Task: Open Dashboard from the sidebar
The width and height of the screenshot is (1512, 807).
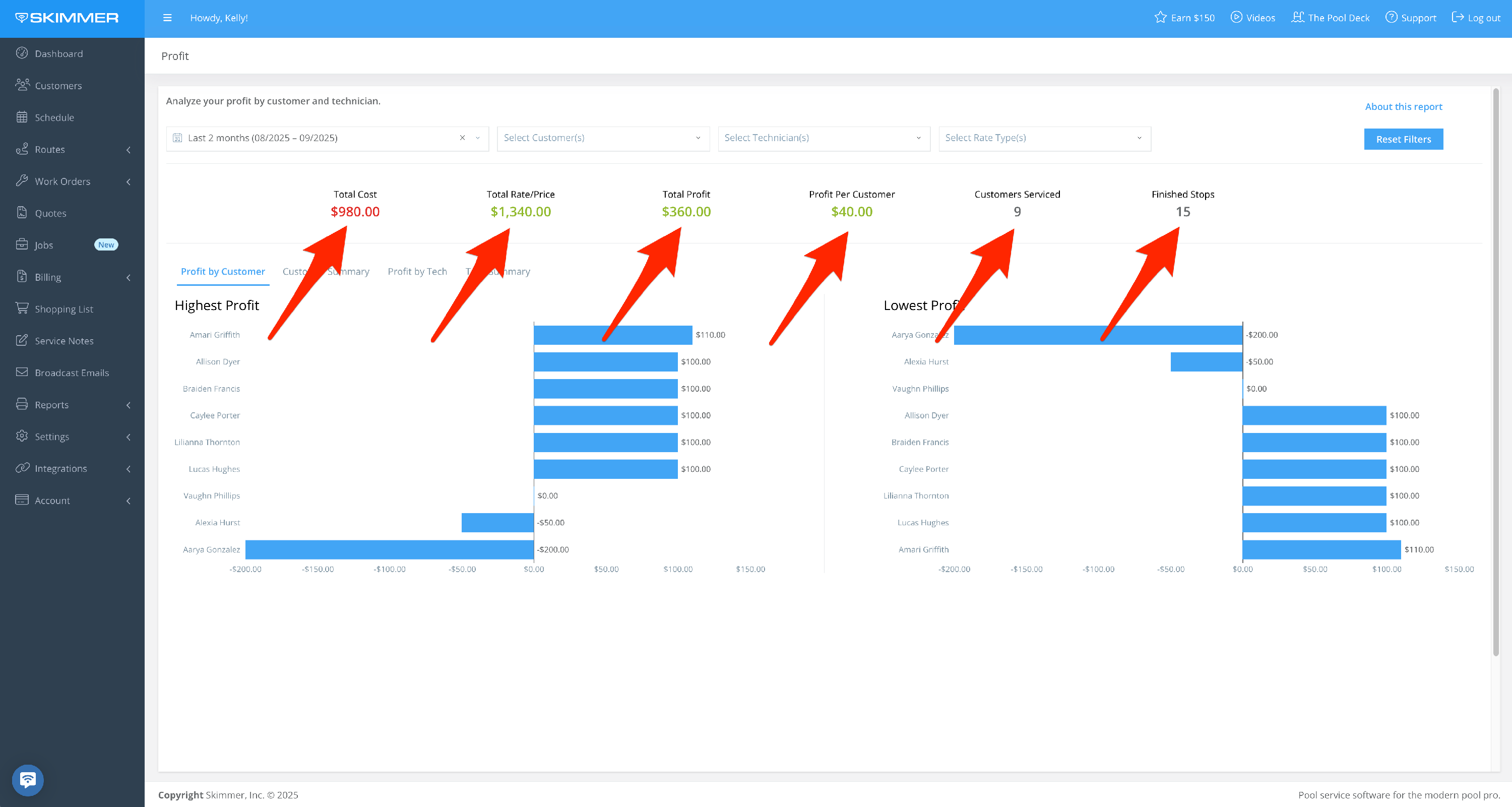Action: tap(58, 53)
